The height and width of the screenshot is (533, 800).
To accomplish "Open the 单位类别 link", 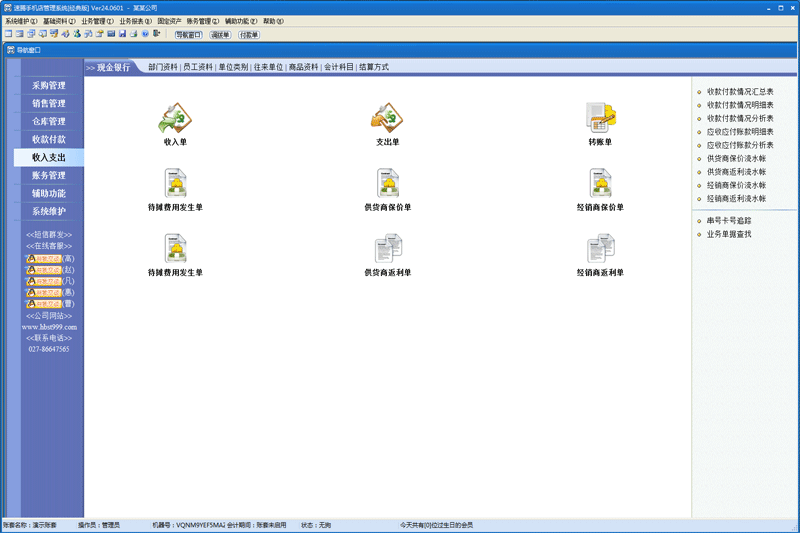I will pyautogui.click(x=233, y=67).
